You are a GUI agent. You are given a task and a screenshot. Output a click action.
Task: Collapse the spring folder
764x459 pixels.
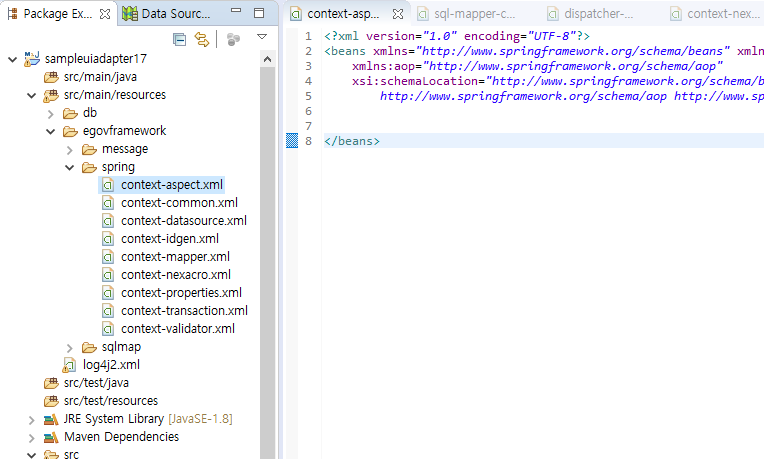click(x=69, y=167)
